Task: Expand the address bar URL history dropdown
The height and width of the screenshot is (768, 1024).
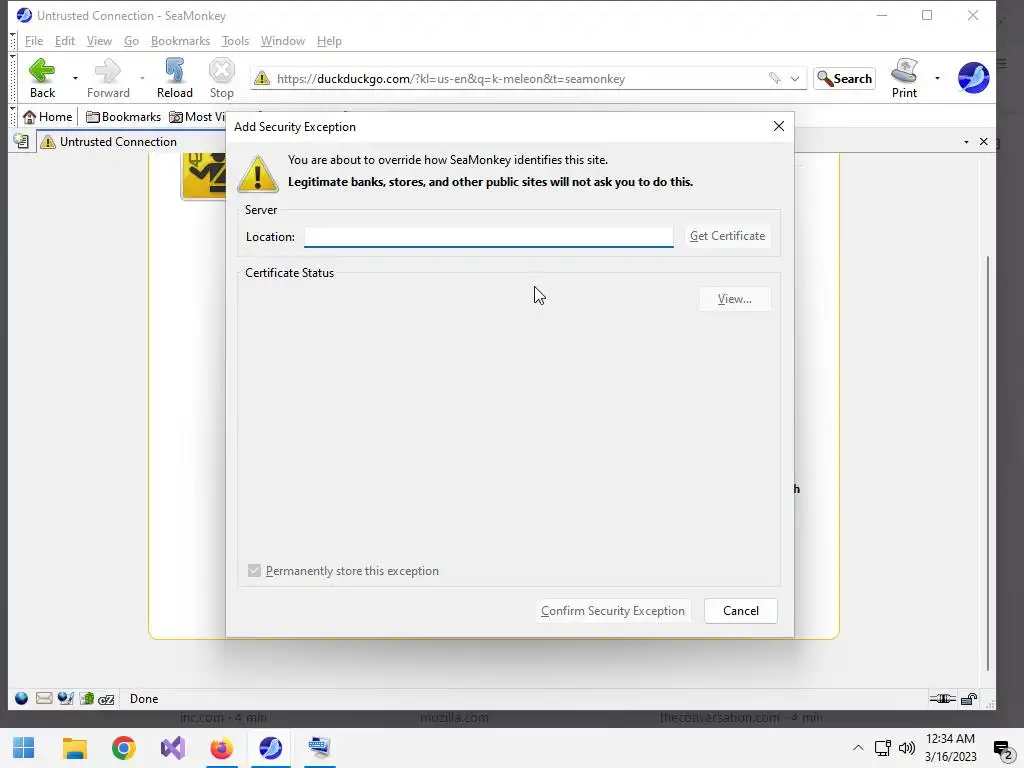Action: (x=795, y=78)
